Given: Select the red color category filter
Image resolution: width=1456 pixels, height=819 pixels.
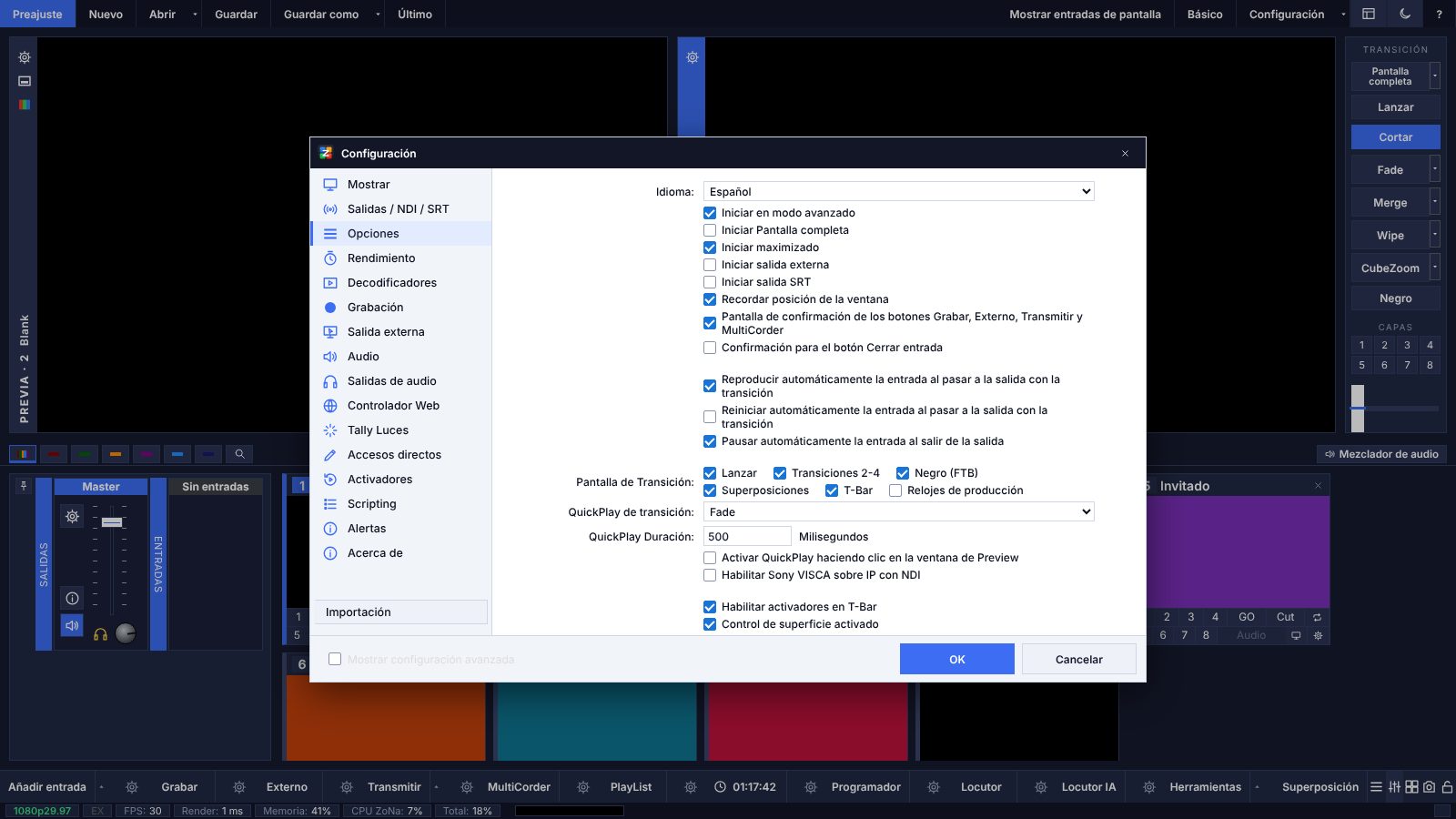Looking at the screenshot, I should coord(54,453).
